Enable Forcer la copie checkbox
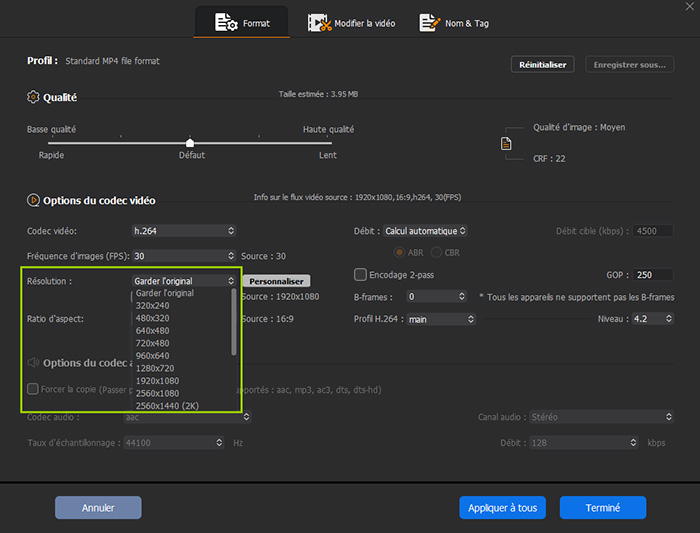700x533 pixels. point(33,389)
